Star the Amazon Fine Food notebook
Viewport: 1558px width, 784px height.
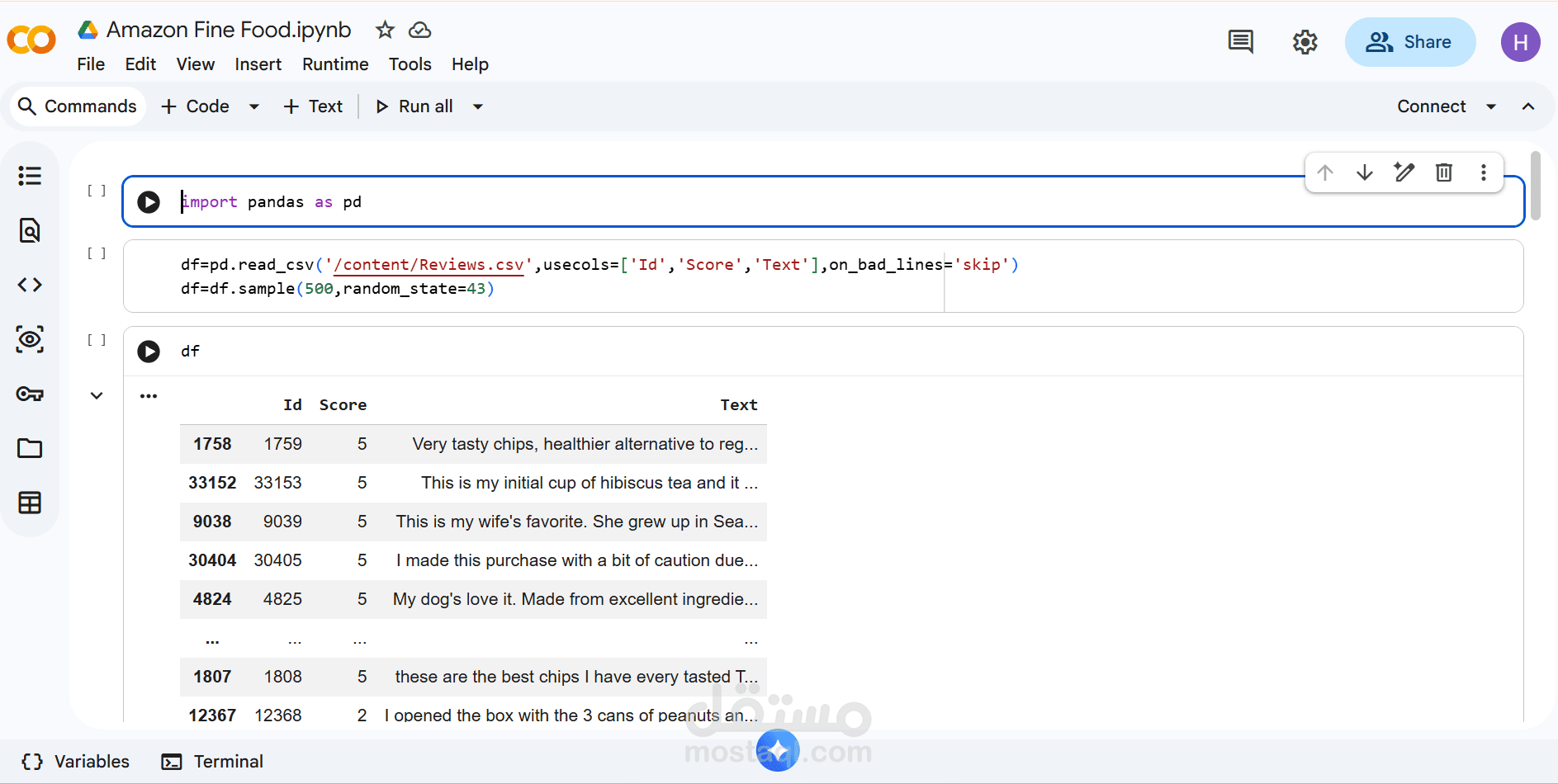click(x=385, y=31)
